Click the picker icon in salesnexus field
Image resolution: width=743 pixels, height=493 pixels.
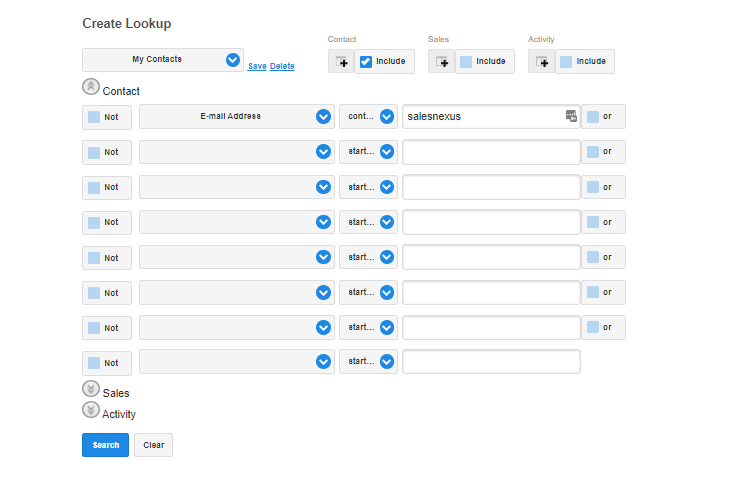click(571, 116)
